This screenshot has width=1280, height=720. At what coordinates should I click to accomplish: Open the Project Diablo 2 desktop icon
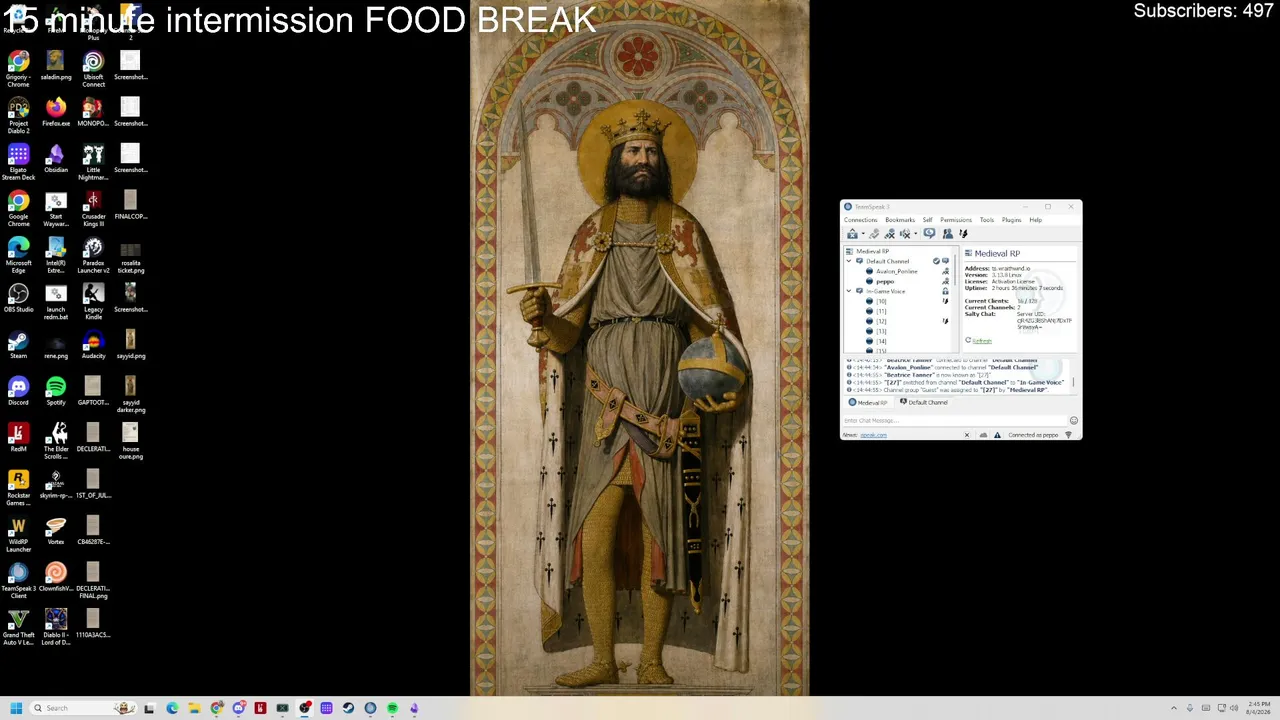pos(18,115)
